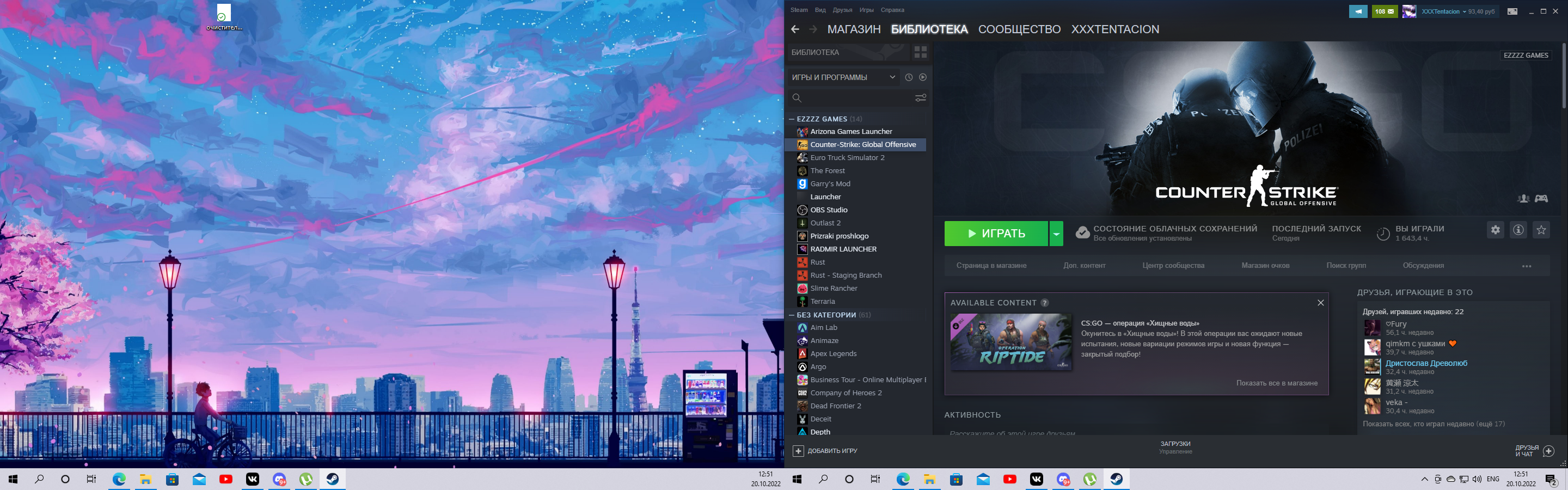Screen dimensions: 1568x490
Task: Open Страница в магазине link
Action: point(991,265)
